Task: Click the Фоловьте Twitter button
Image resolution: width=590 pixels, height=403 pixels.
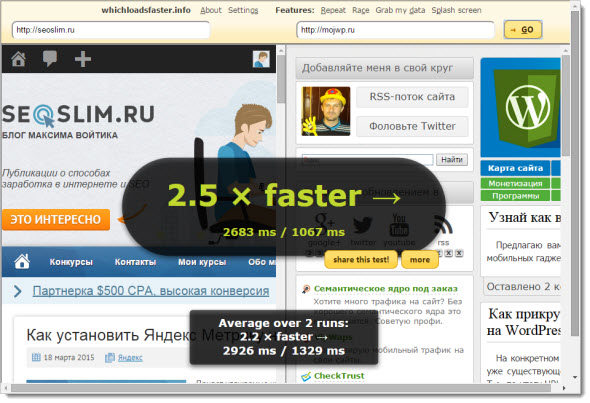Action: point(412,126)
